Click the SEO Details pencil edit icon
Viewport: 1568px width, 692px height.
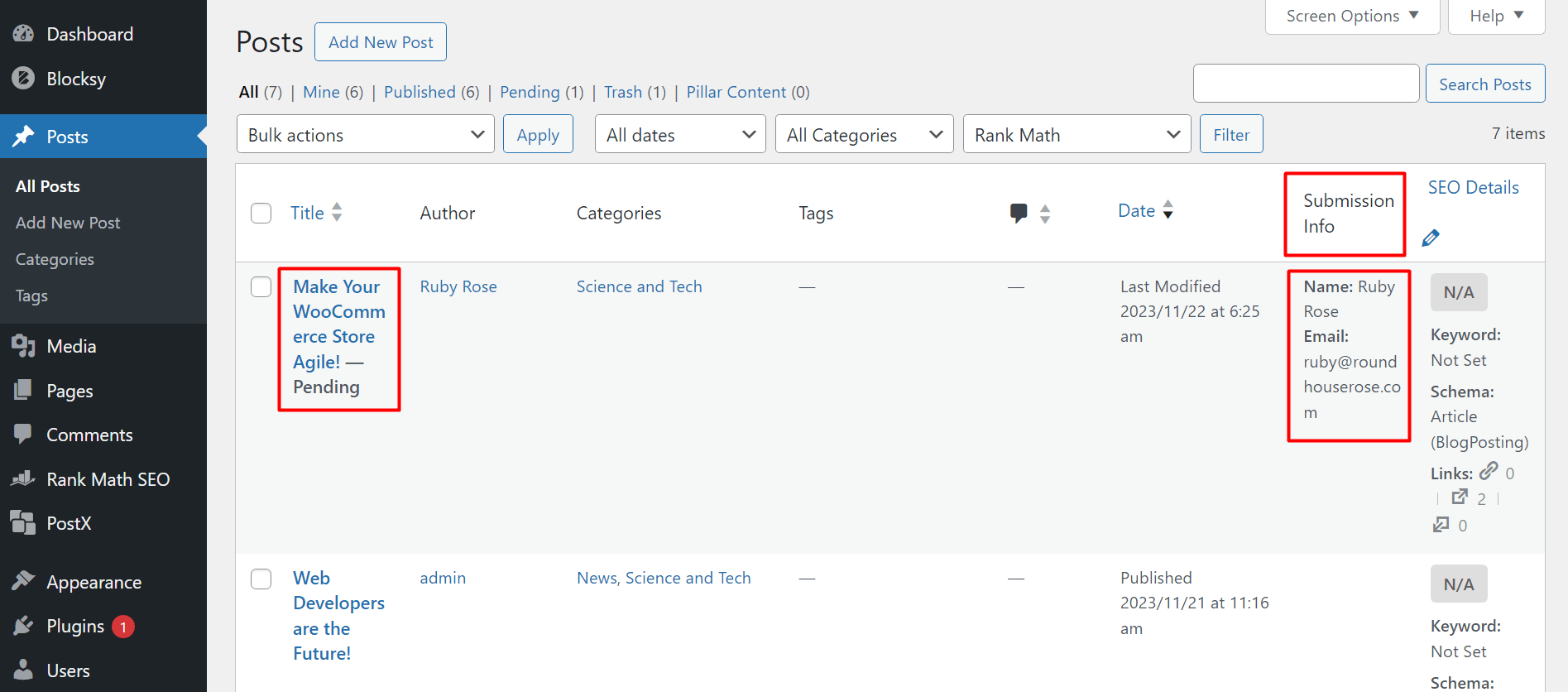click(x=1431, y=238)
